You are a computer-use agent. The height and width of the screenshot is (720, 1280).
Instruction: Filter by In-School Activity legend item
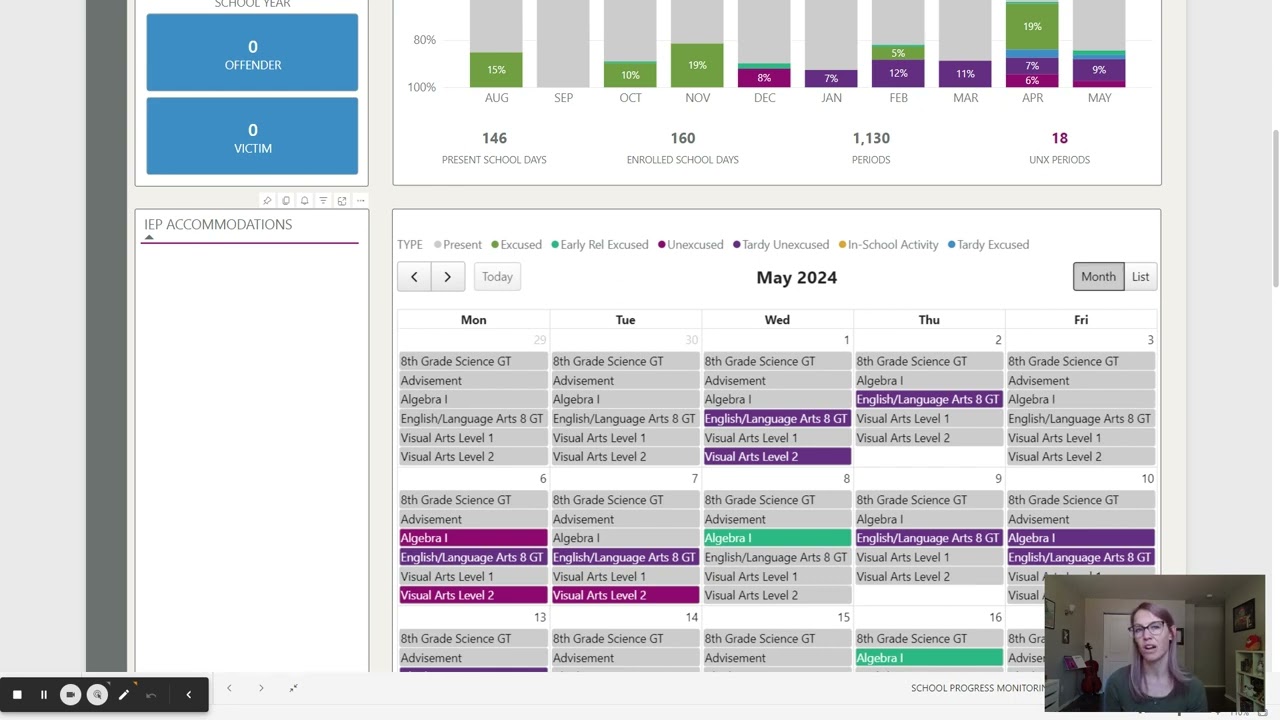[x=888, y=245]
